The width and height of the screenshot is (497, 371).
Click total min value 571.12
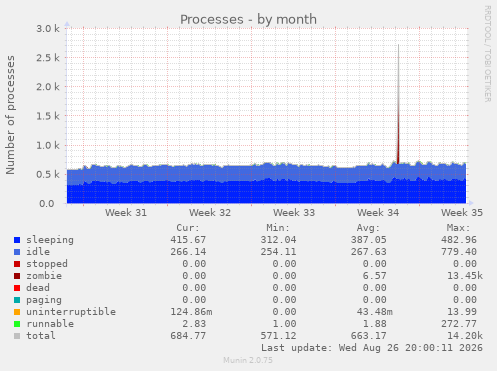coord(278,336)
